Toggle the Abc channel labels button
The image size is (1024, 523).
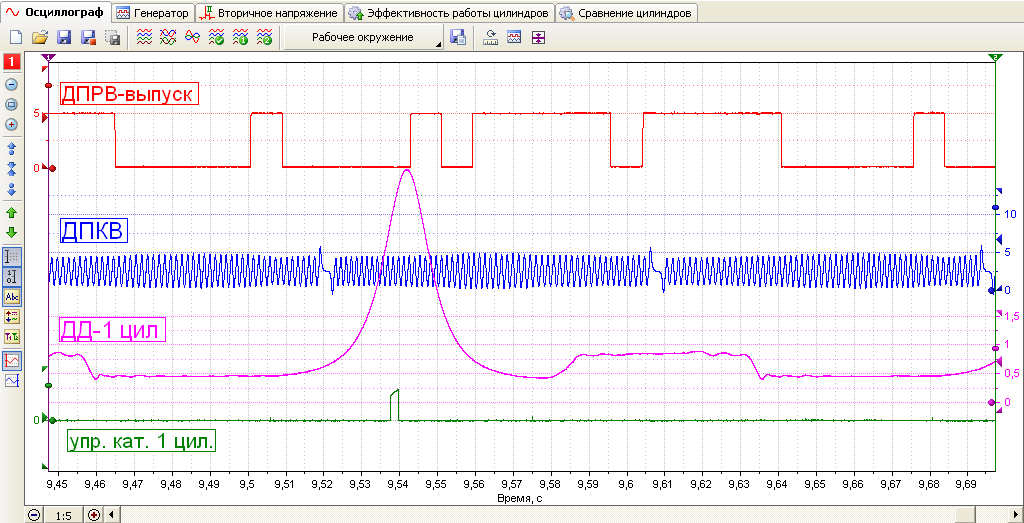[x=12, y=296]
